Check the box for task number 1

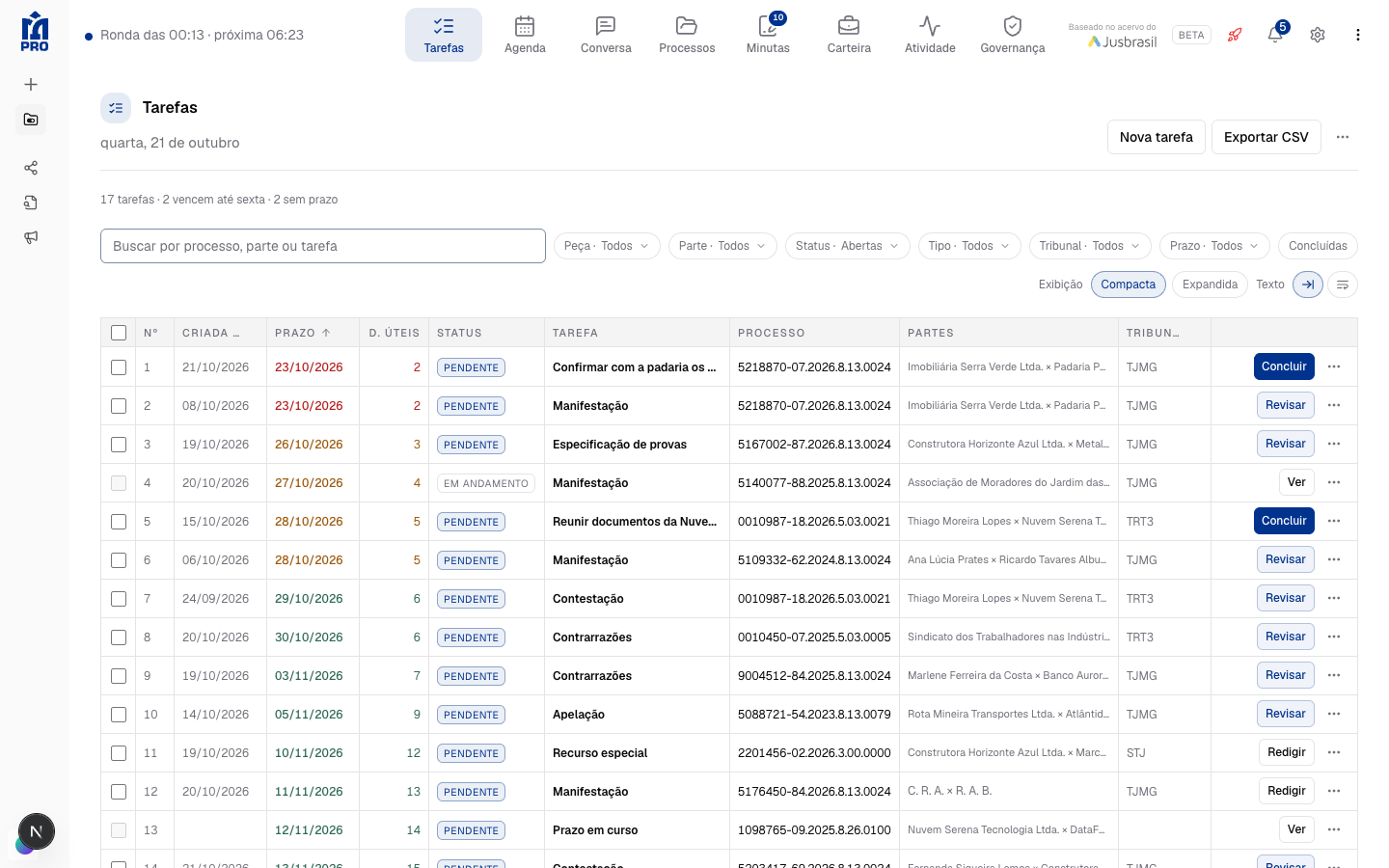click(x=119, y=367)
